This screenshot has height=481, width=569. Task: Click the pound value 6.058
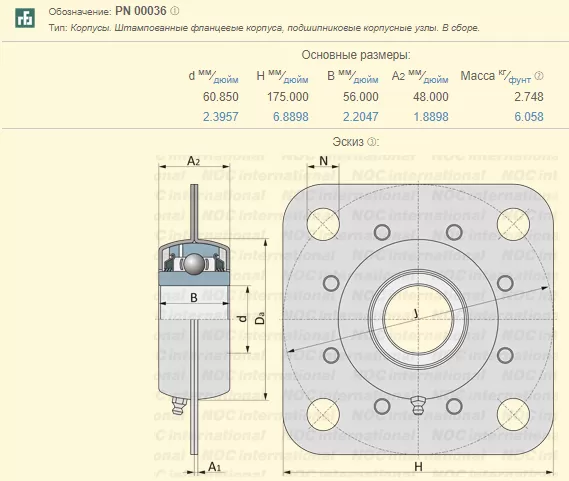point(529,117)
